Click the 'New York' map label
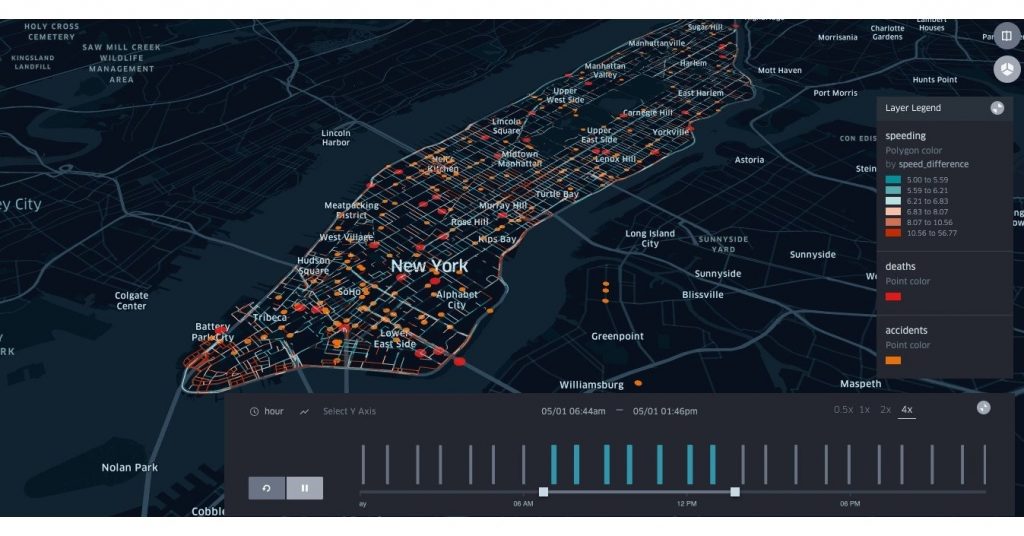The image size is (1024, 536). click(429, 266)
